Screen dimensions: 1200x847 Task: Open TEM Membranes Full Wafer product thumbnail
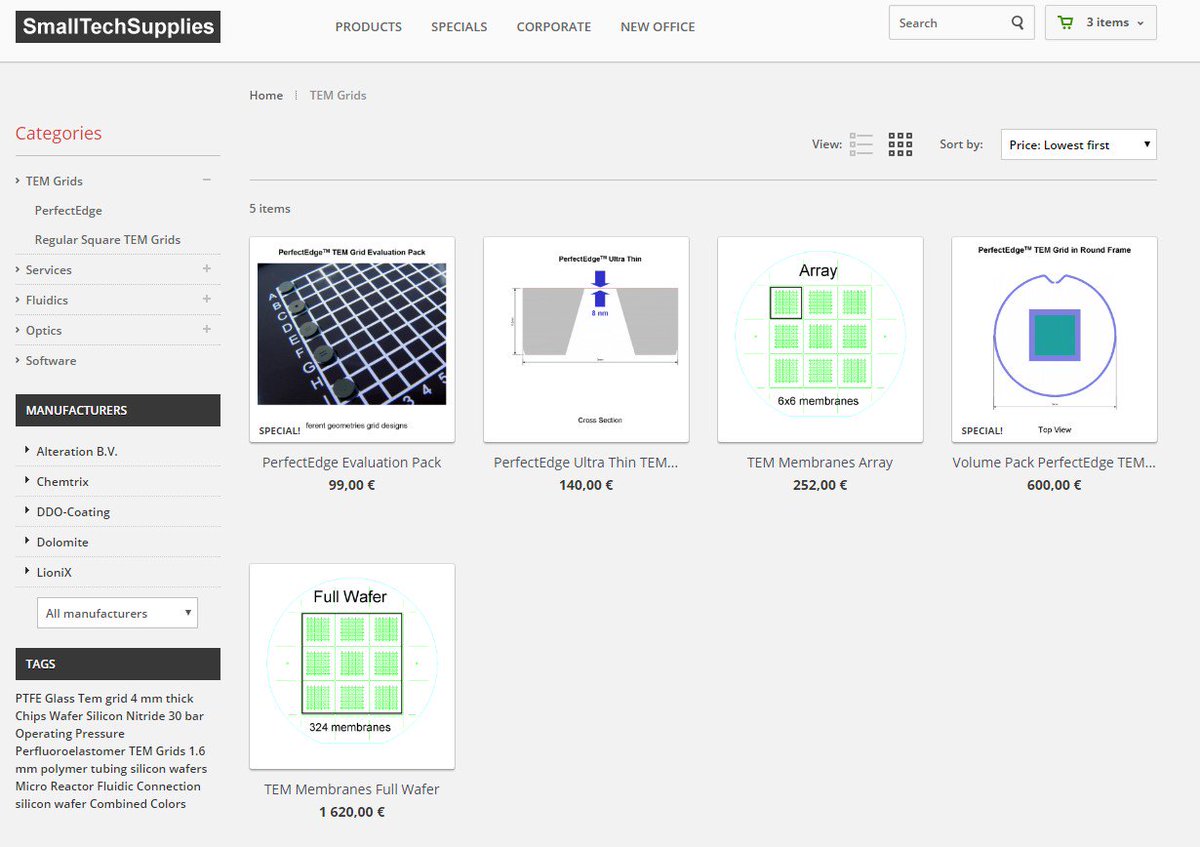[x=351, y=664]
